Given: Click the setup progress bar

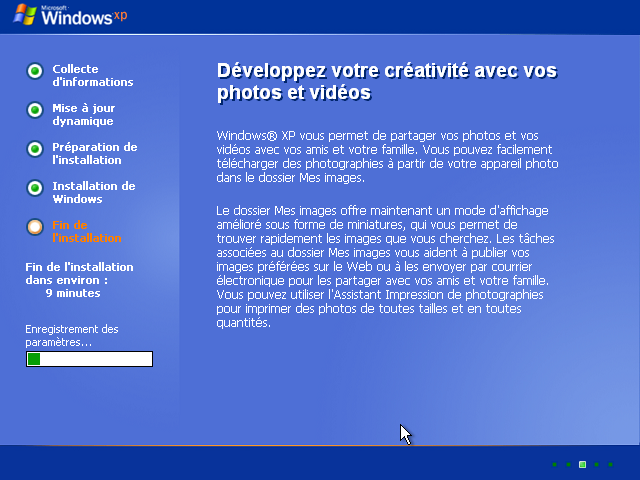Looking at the screenshot, I should click(x=90, y=359).
